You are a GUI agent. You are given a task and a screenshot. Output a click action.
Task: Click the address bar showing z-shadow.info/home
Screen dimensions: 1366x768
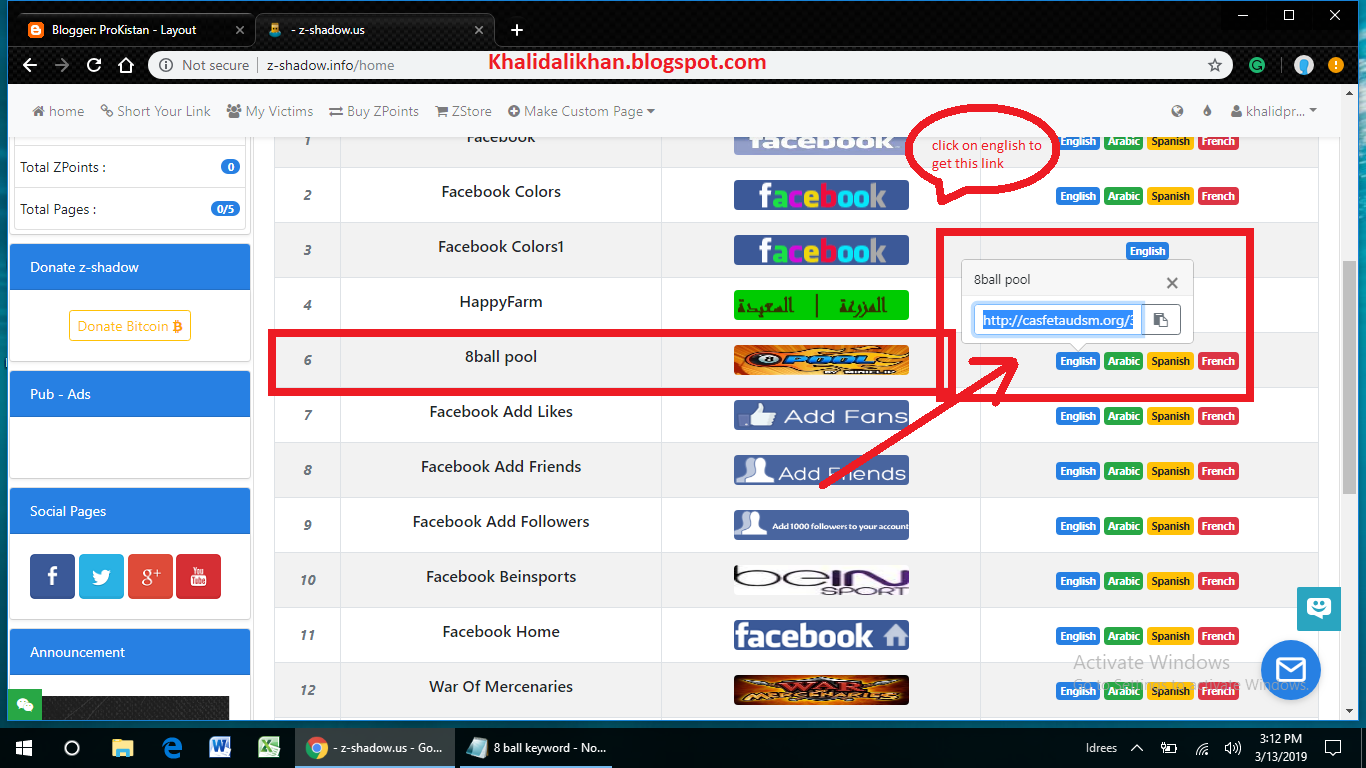point(690,65)
